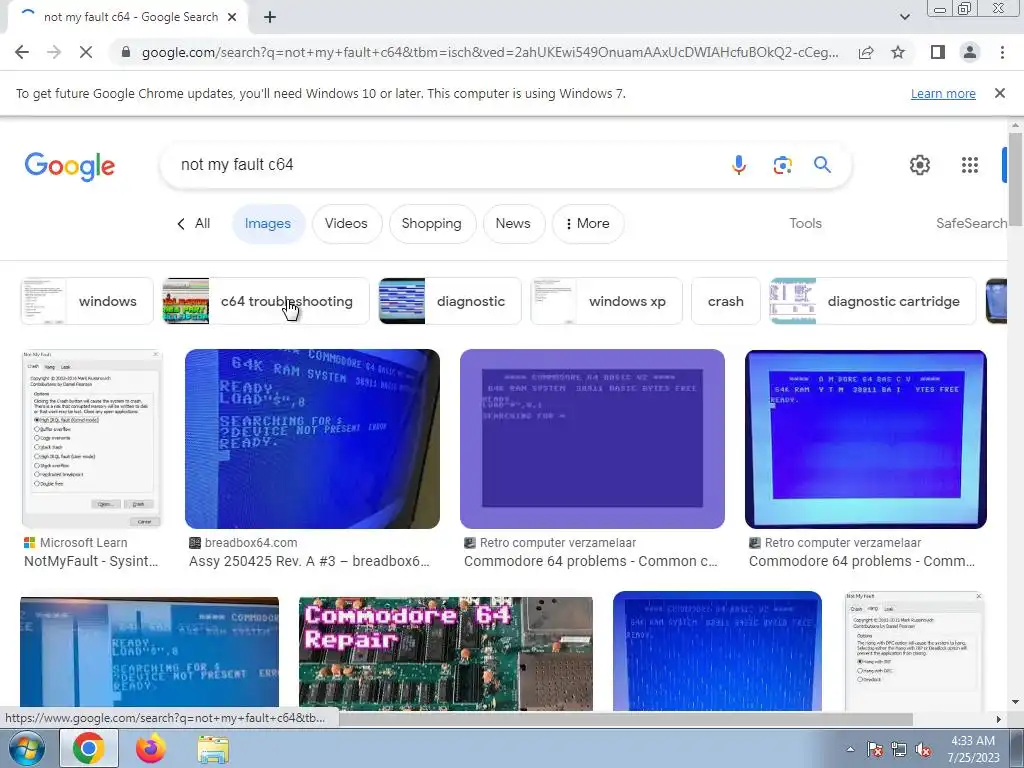
Task: Click the muted volume tray icon
Action: 923,750
